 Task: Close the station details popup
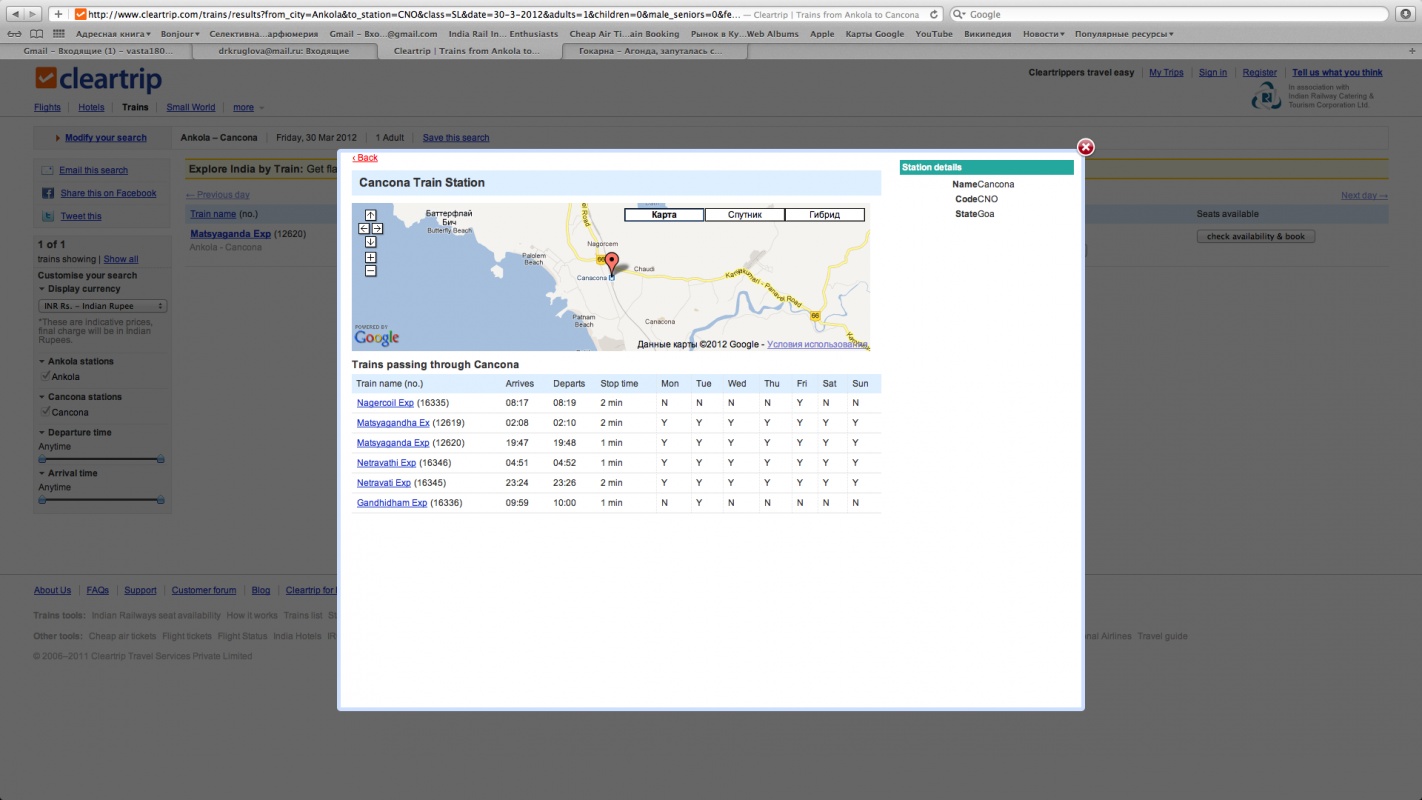pos(1085,148)
